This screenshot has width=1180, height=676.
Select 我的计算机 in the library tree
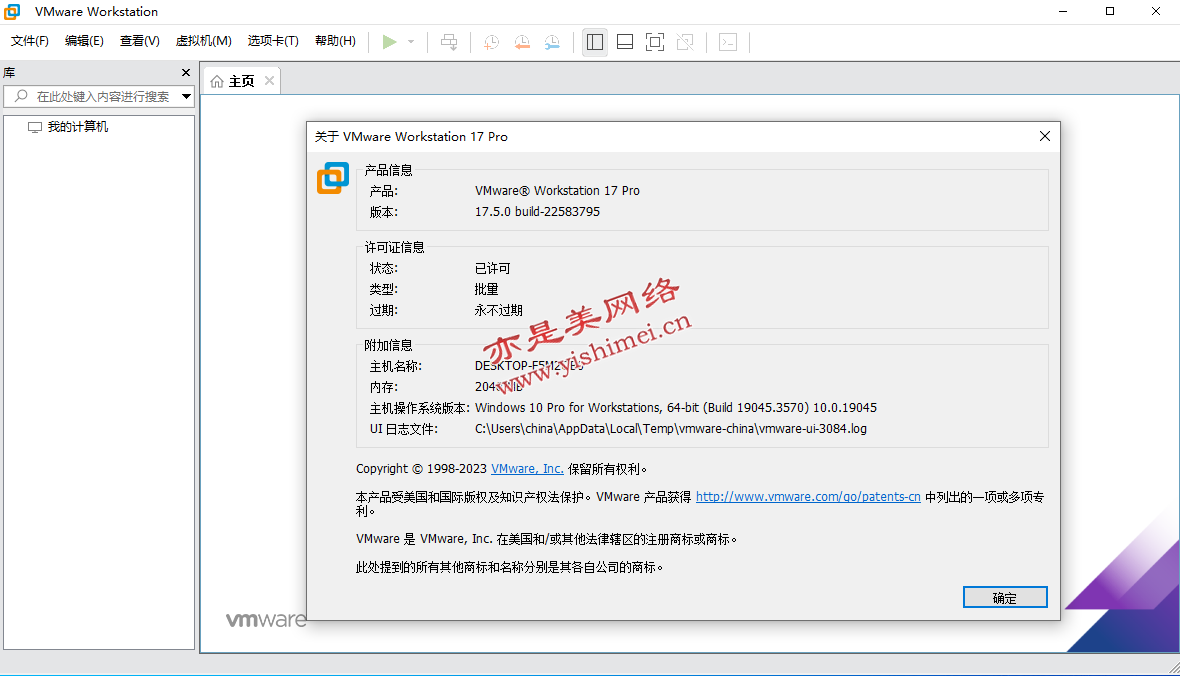pos(77,127)
